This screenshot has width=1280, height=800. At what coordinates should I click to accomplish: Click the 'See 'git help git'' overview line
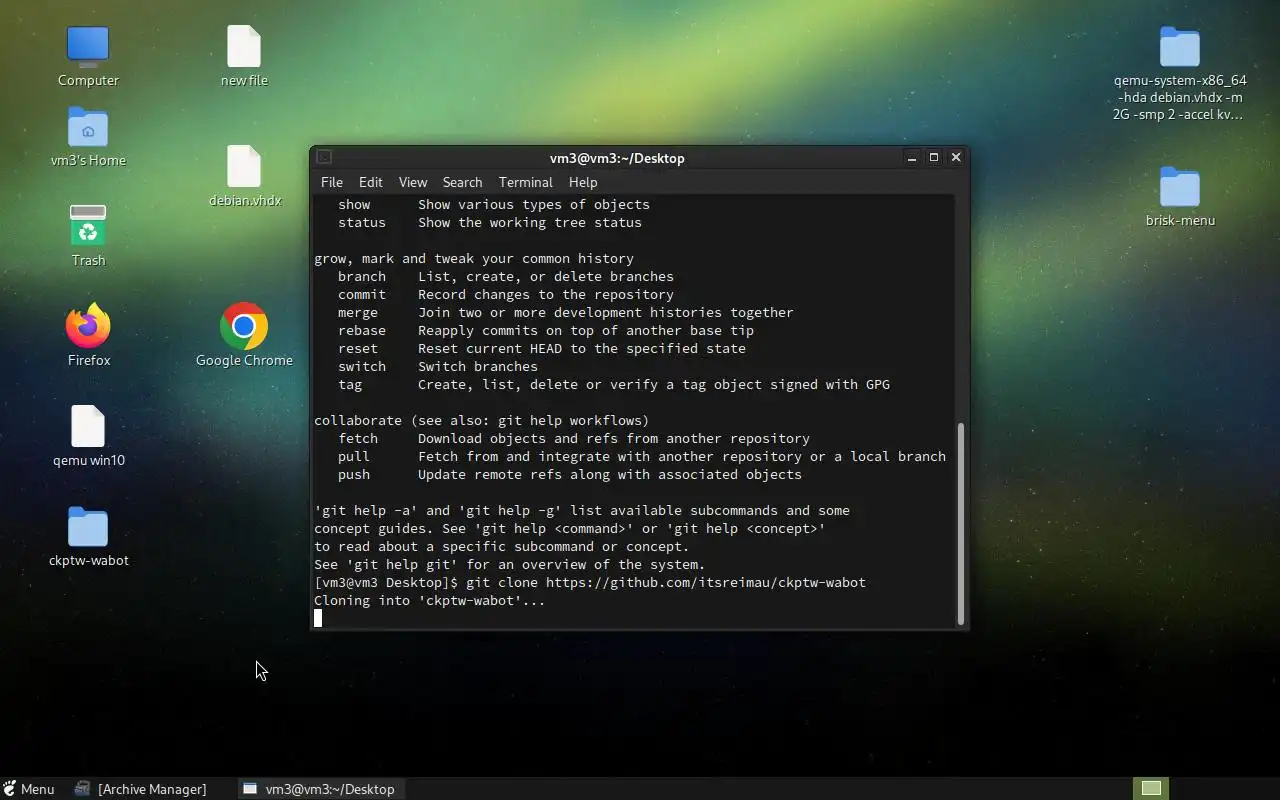pos(510,564)
